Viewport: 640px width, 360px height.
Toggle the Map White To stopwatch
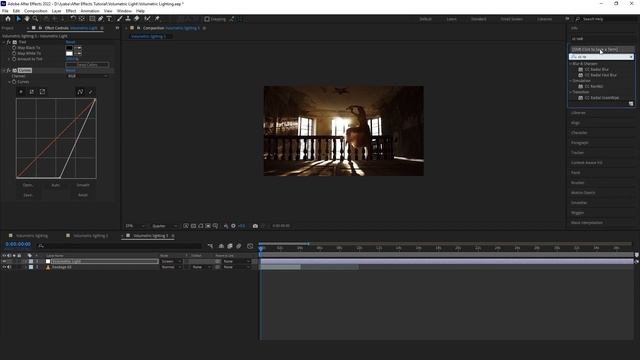coord(14,53)
